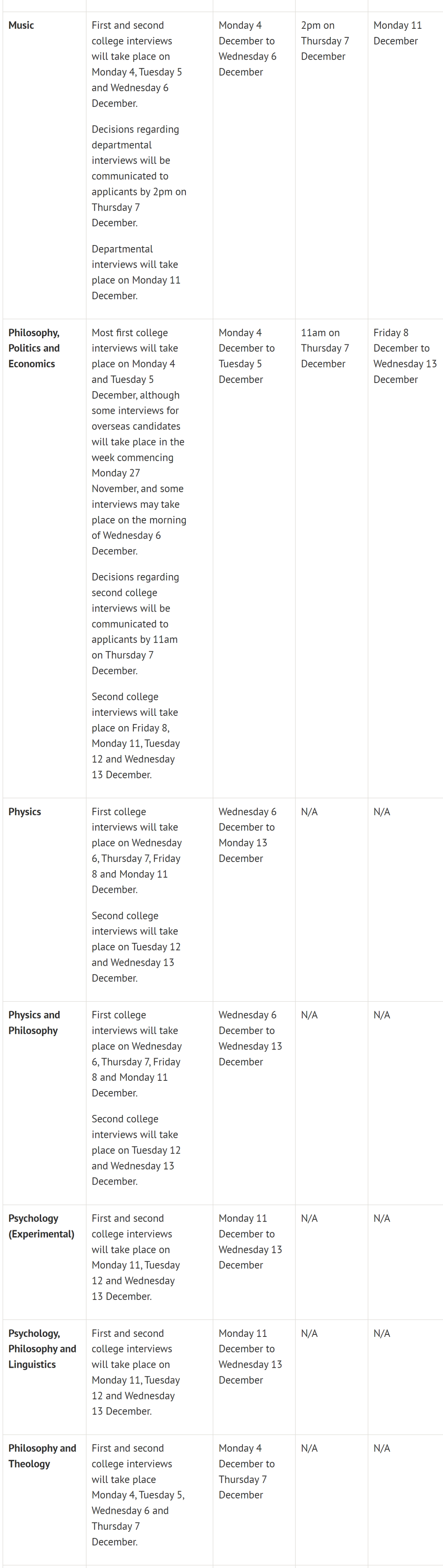This screenshot has height=1568, width=443.
Task: Click Physics paragraph 'Second college interviews will take place'
Action: pyautogui.click(x=136, y=947)
